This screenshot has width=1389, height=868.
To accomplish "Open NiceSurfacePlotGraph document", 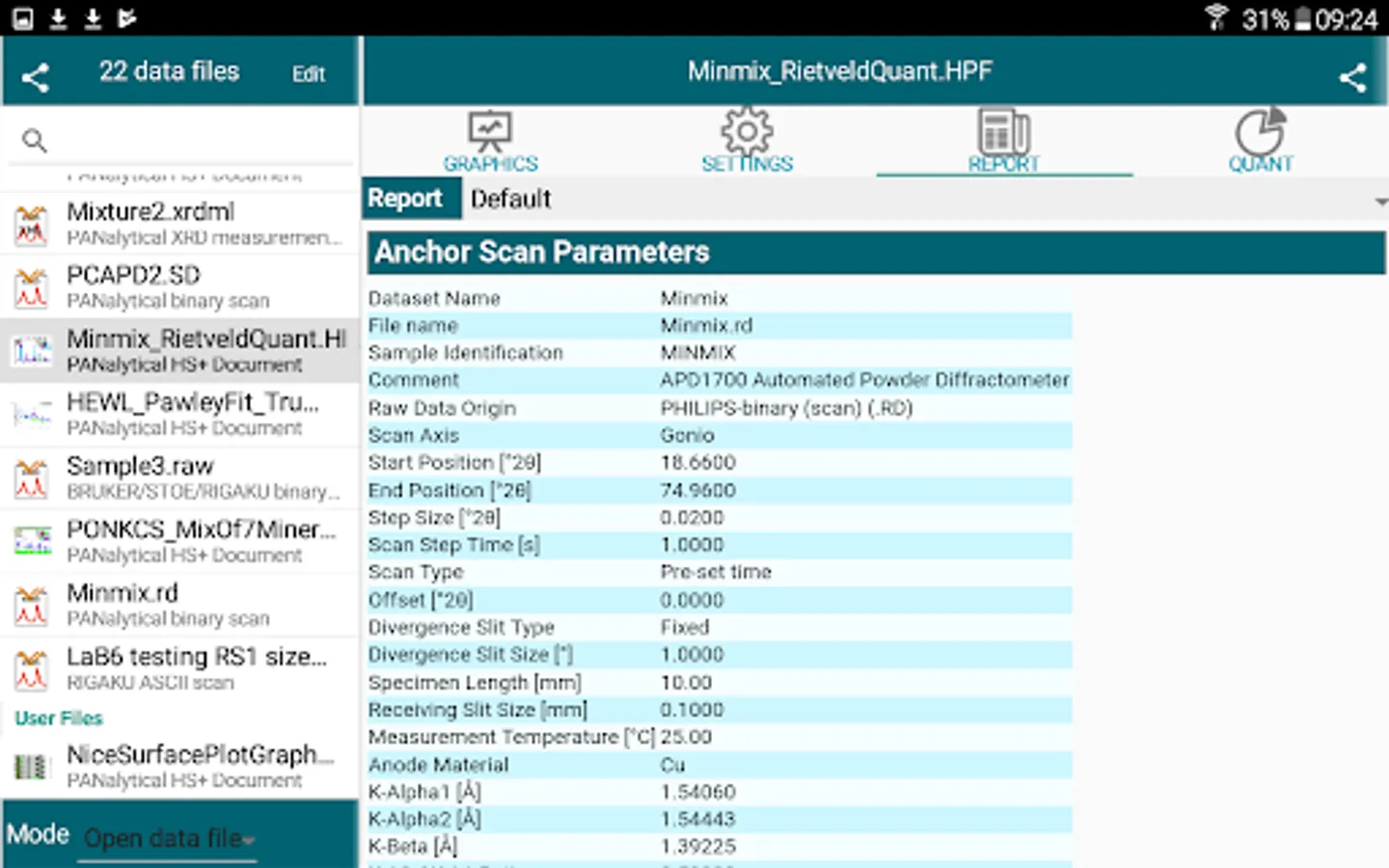I will click(x=179, y=766).
